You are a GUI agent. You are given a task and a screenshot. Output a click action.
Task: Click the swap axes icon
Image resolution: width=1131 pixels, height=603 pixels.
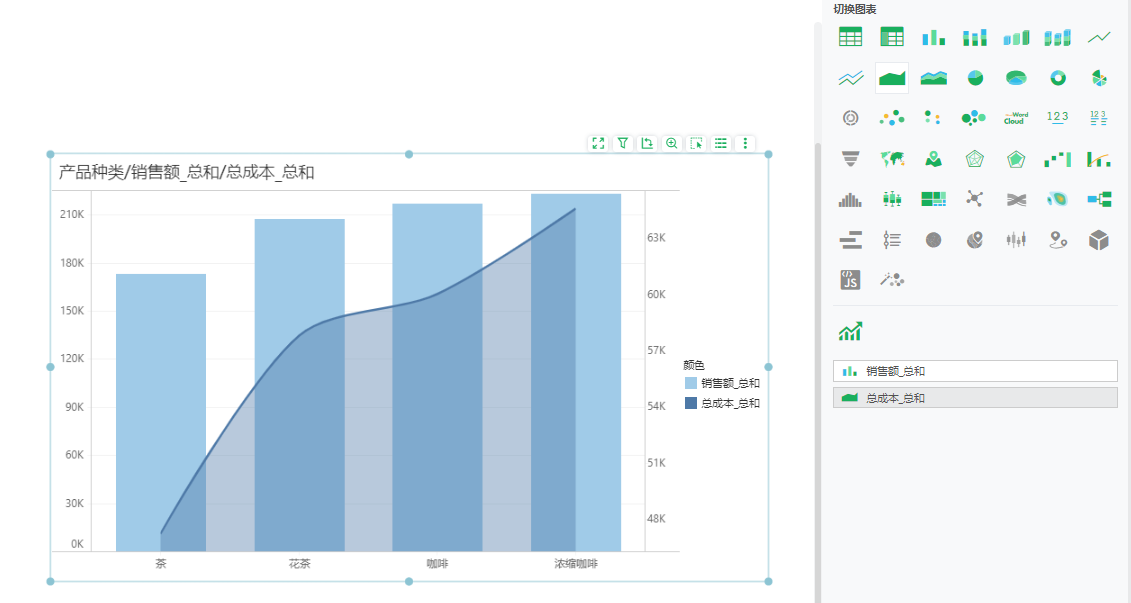(647, 143)
